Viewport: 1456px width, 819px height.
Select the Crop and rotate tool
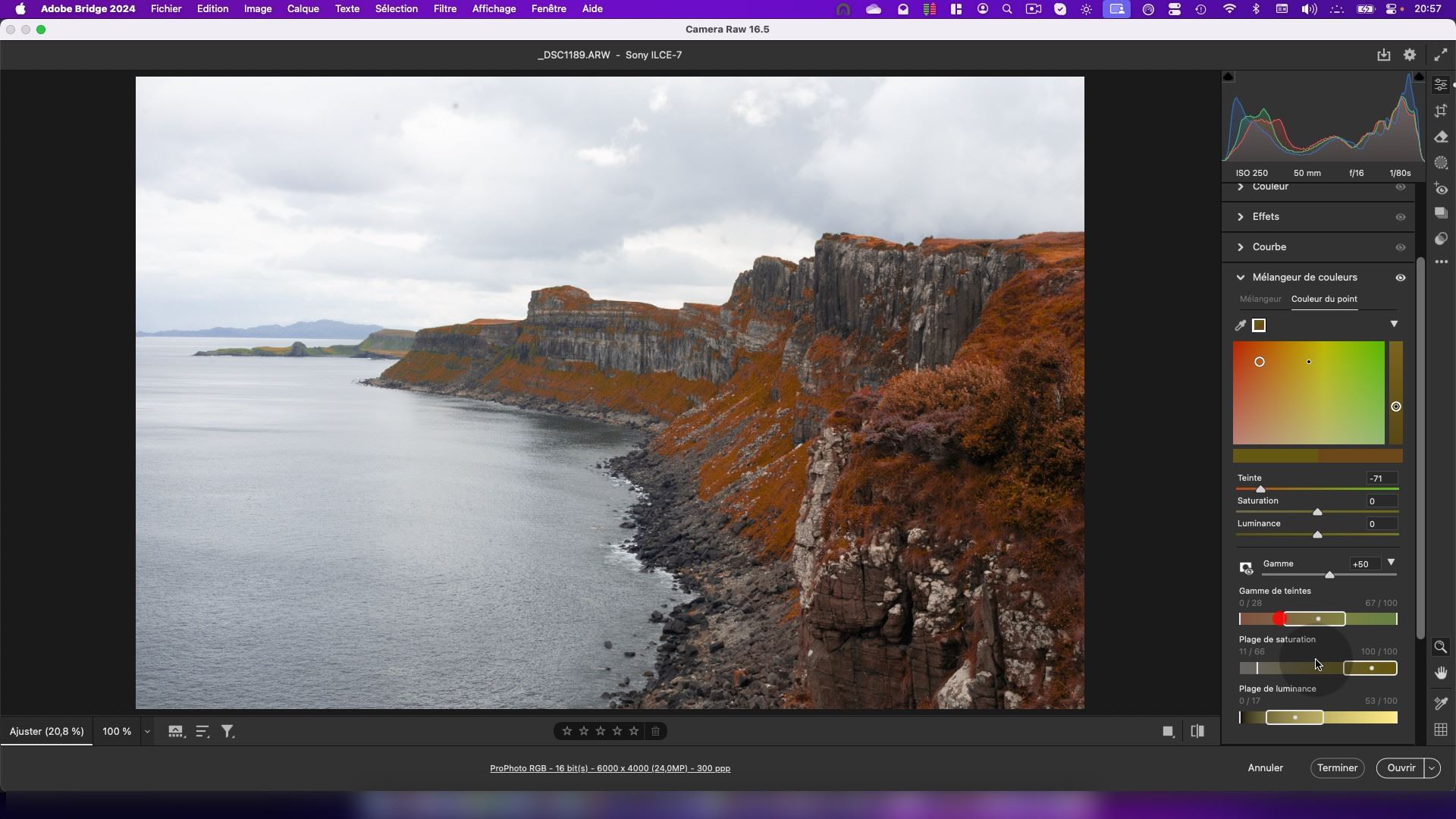1441,111
